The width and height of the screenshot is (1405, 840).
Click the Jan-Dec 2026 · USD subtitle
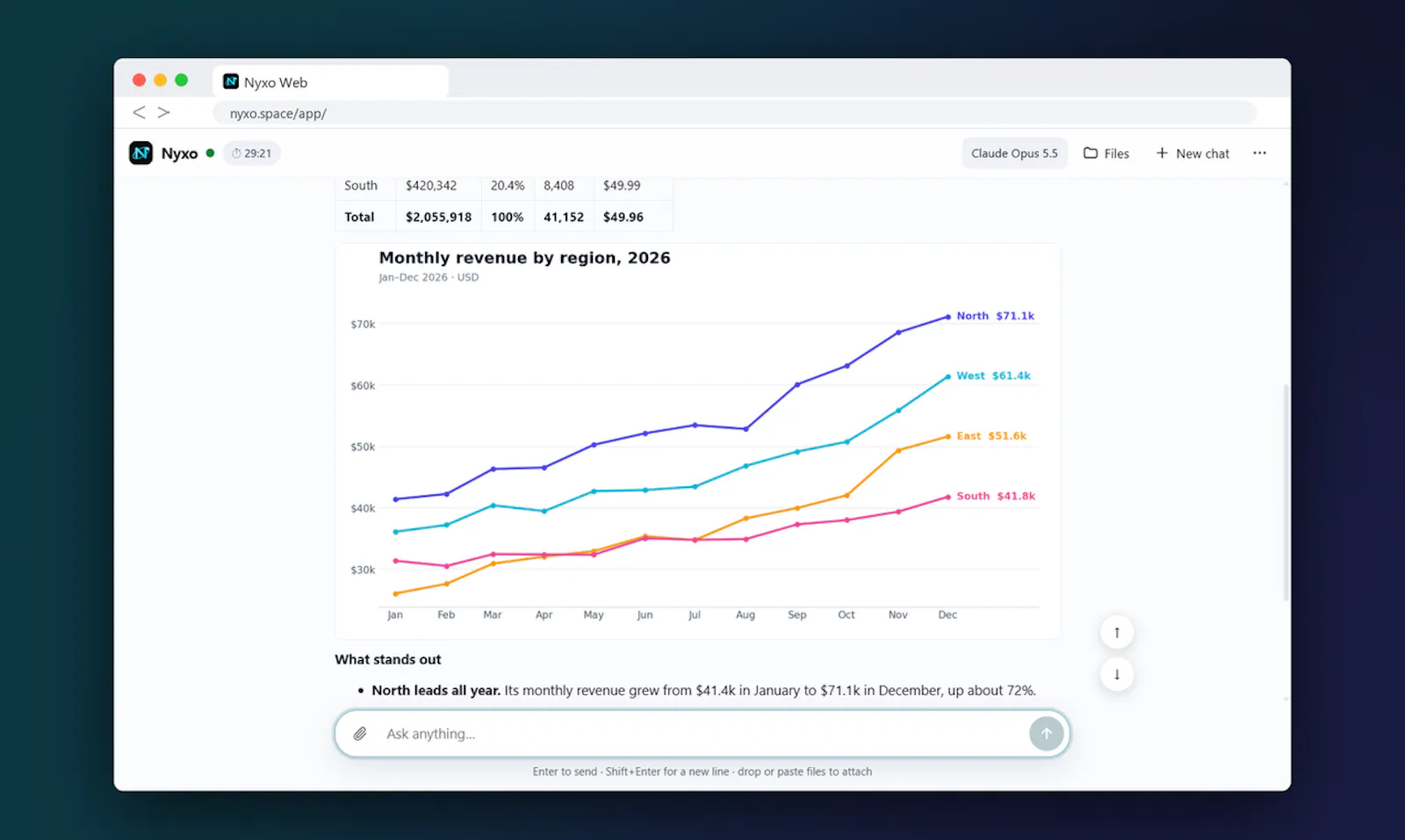[429, 277]
